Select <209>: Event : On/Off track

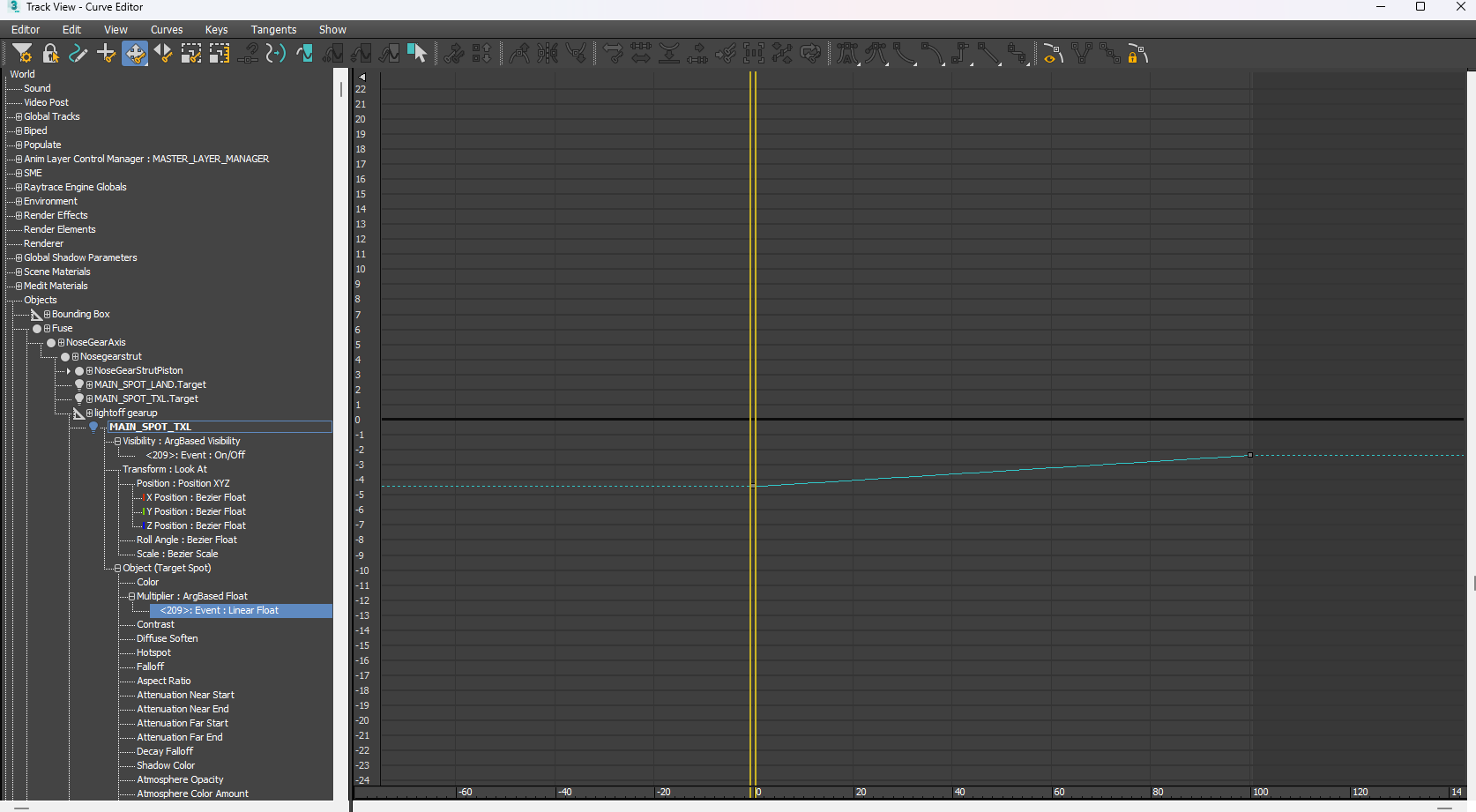click(x=196, y=455)
